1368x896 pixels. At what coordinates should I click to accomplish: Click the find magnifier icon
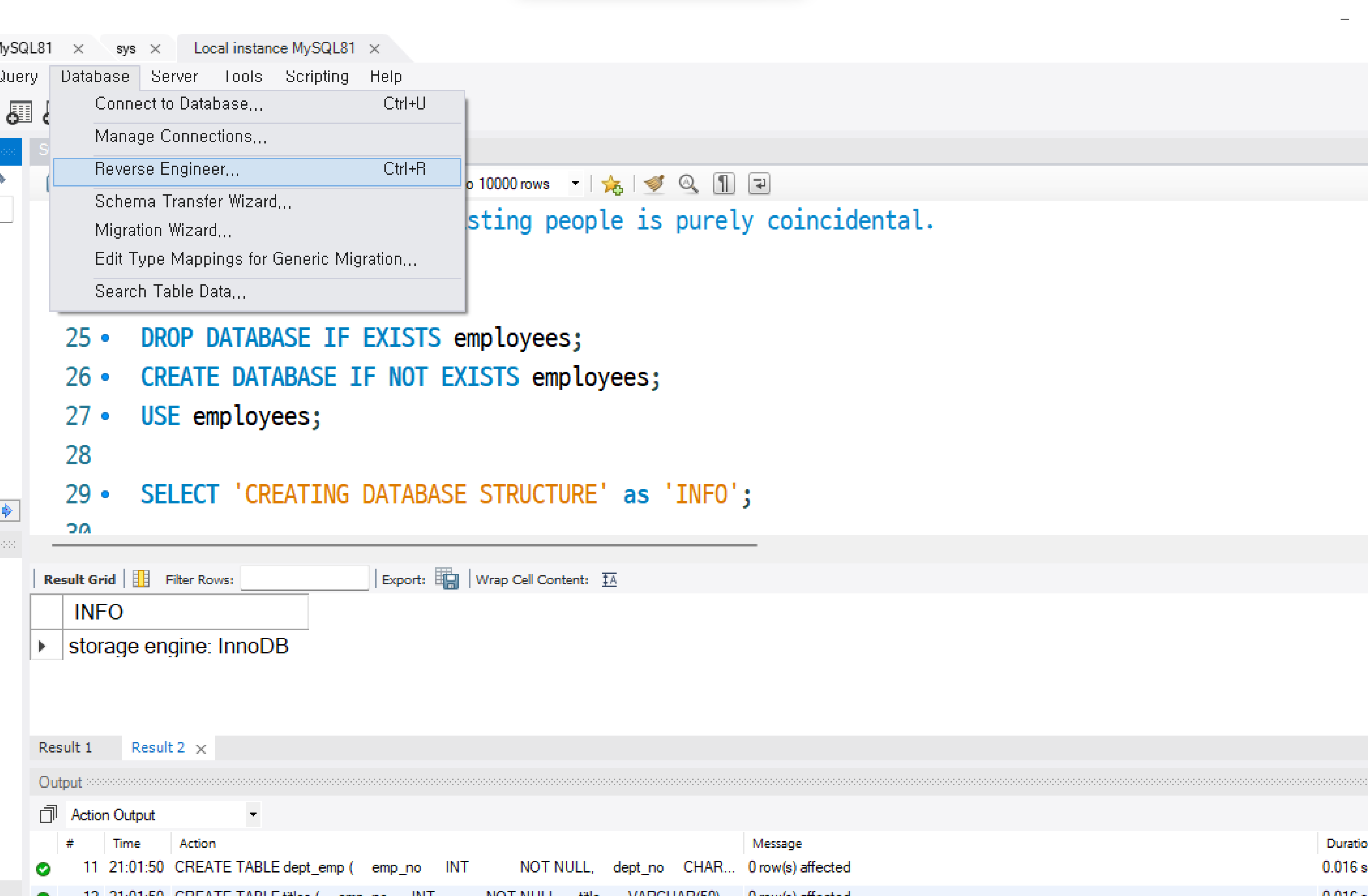688,184
